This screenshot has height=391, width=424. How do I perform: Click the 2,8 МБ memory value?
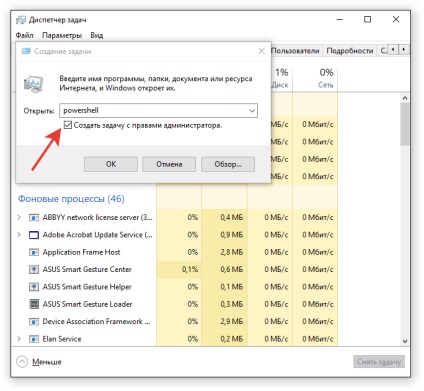[232, 252]
